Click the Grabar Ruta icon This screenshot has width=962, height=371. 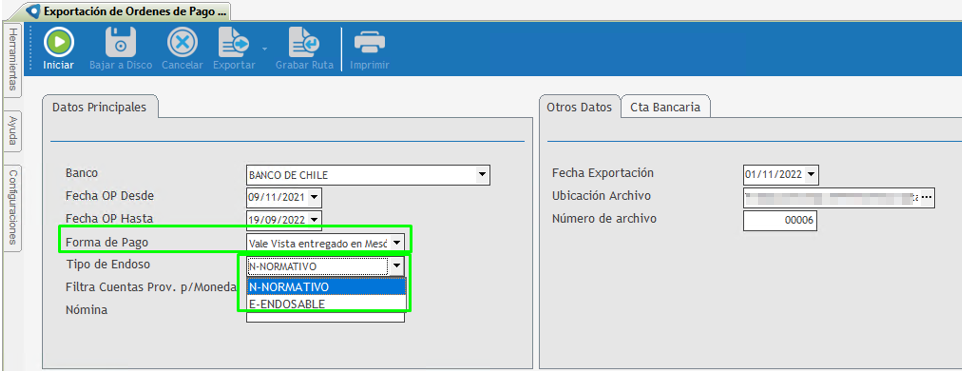[304, 43]
